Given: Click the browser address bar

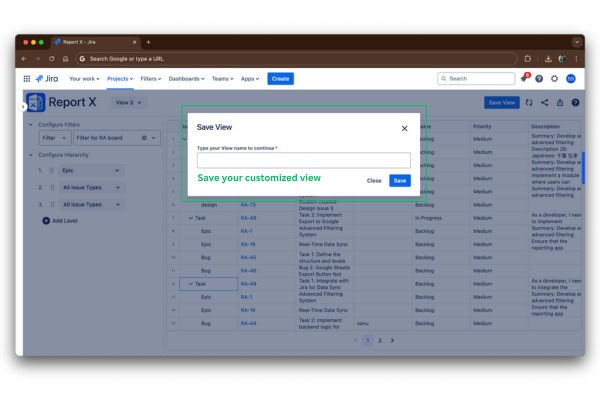Looking at the screenshot, I should (x=296, y=59).
